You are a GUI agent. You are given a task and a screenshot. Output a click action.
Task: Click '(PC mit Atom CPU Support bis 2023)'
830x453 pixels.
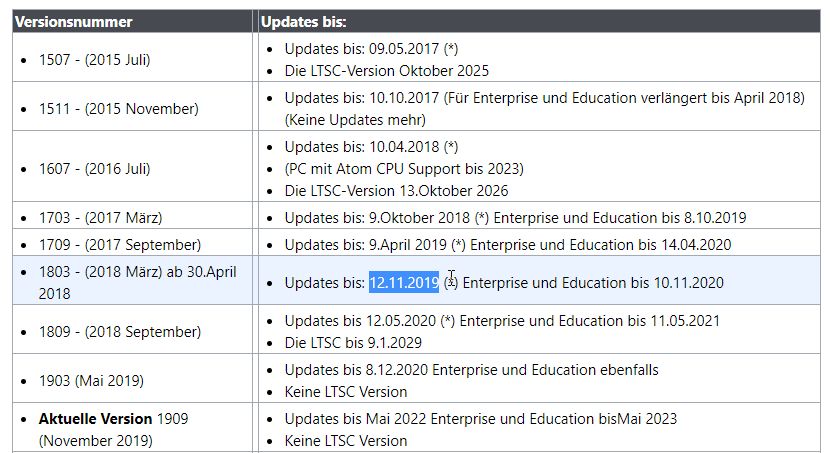[x=404, y=169]
